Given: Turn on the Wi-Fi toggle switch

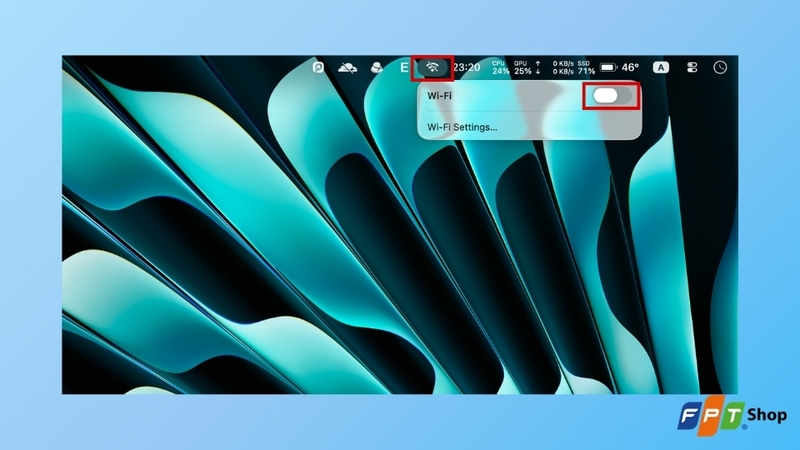Looking at the screenshot, I should click(612, 95).
